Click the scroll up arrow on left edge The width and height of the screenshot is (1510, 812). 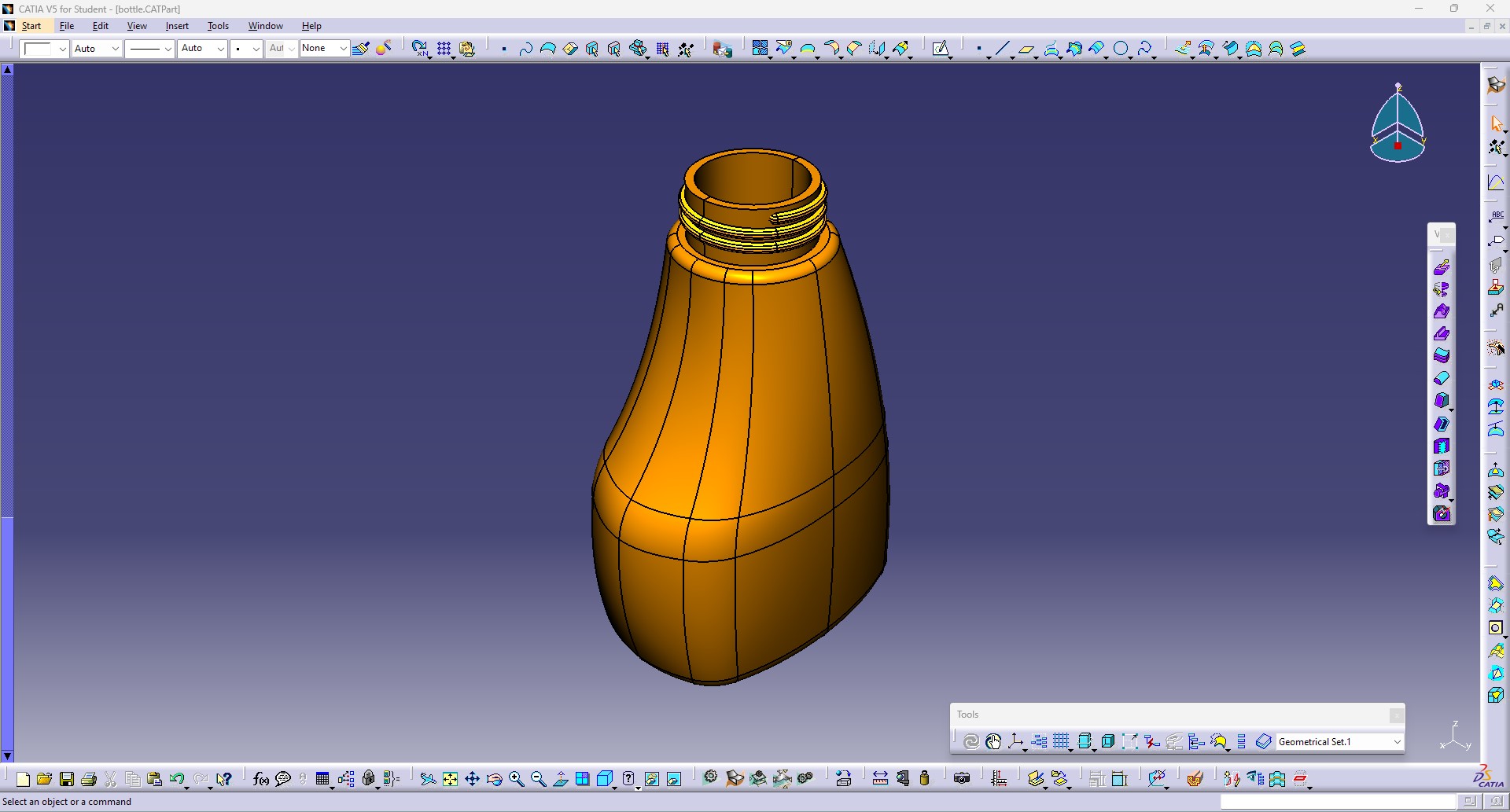pos(7,70)
